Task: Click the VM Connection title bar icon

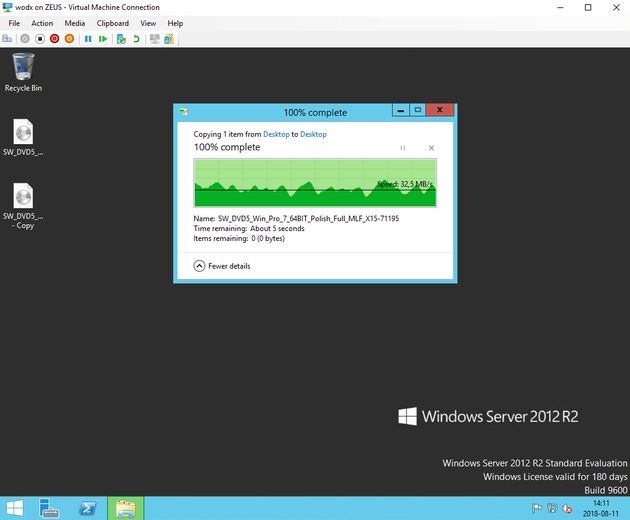Action: click(7, 7)
